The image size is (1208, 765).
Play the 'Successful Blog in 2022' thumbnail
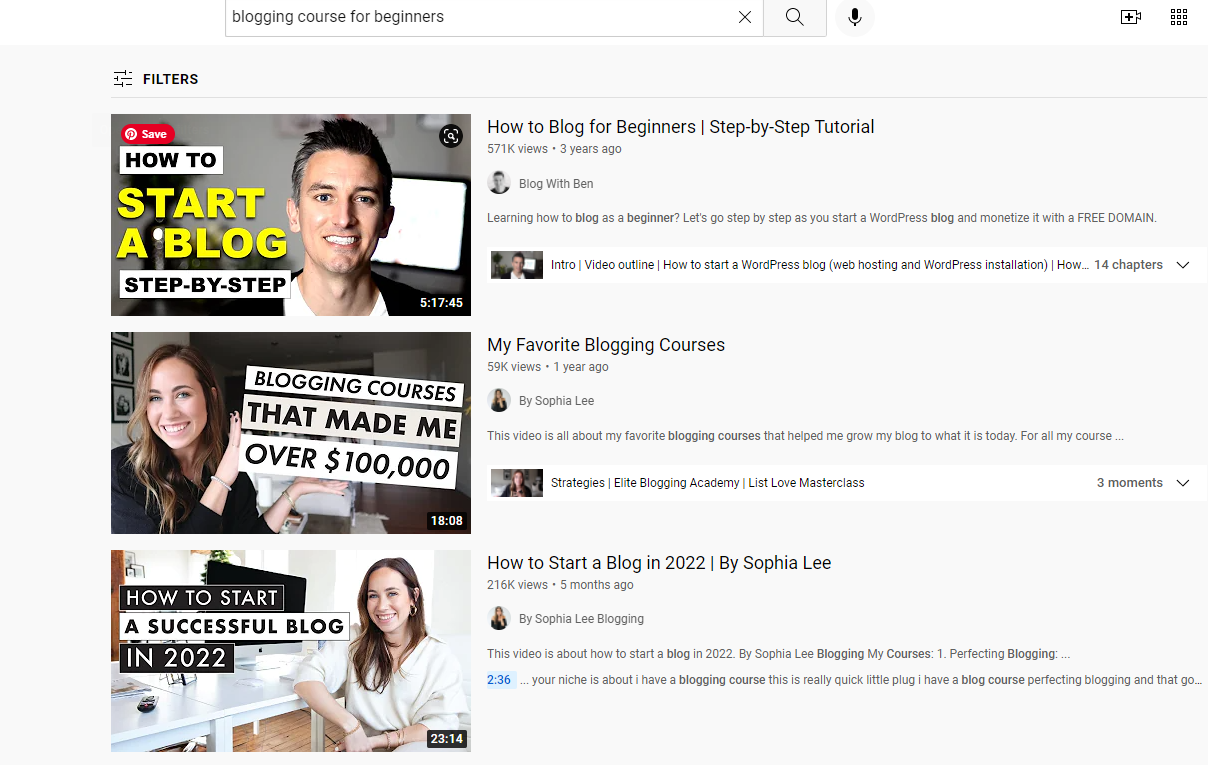[291, 651]
